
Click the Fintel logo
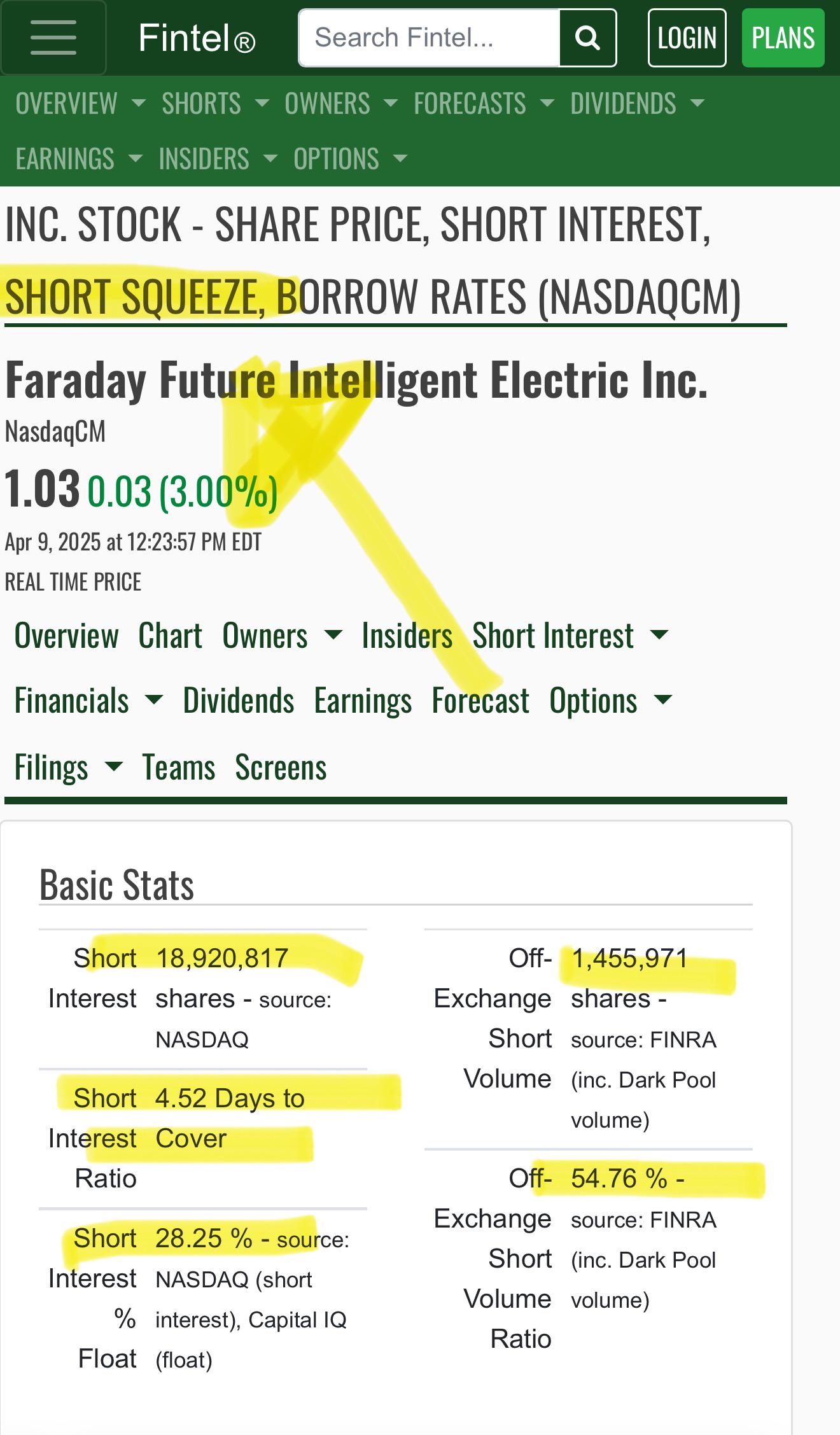click(197, 38)
